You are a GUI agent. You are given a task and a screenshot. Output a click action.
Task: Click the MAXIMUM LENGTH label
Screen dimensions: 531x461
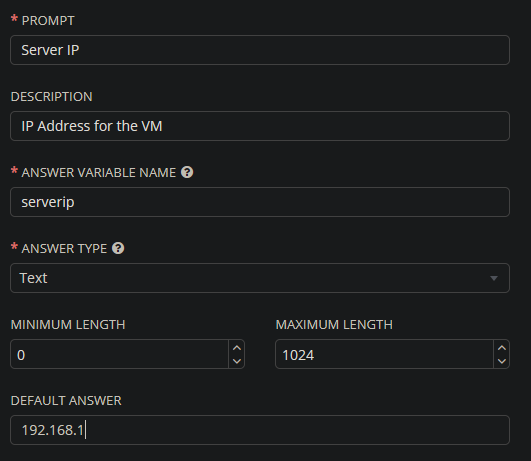pos(334,324)
